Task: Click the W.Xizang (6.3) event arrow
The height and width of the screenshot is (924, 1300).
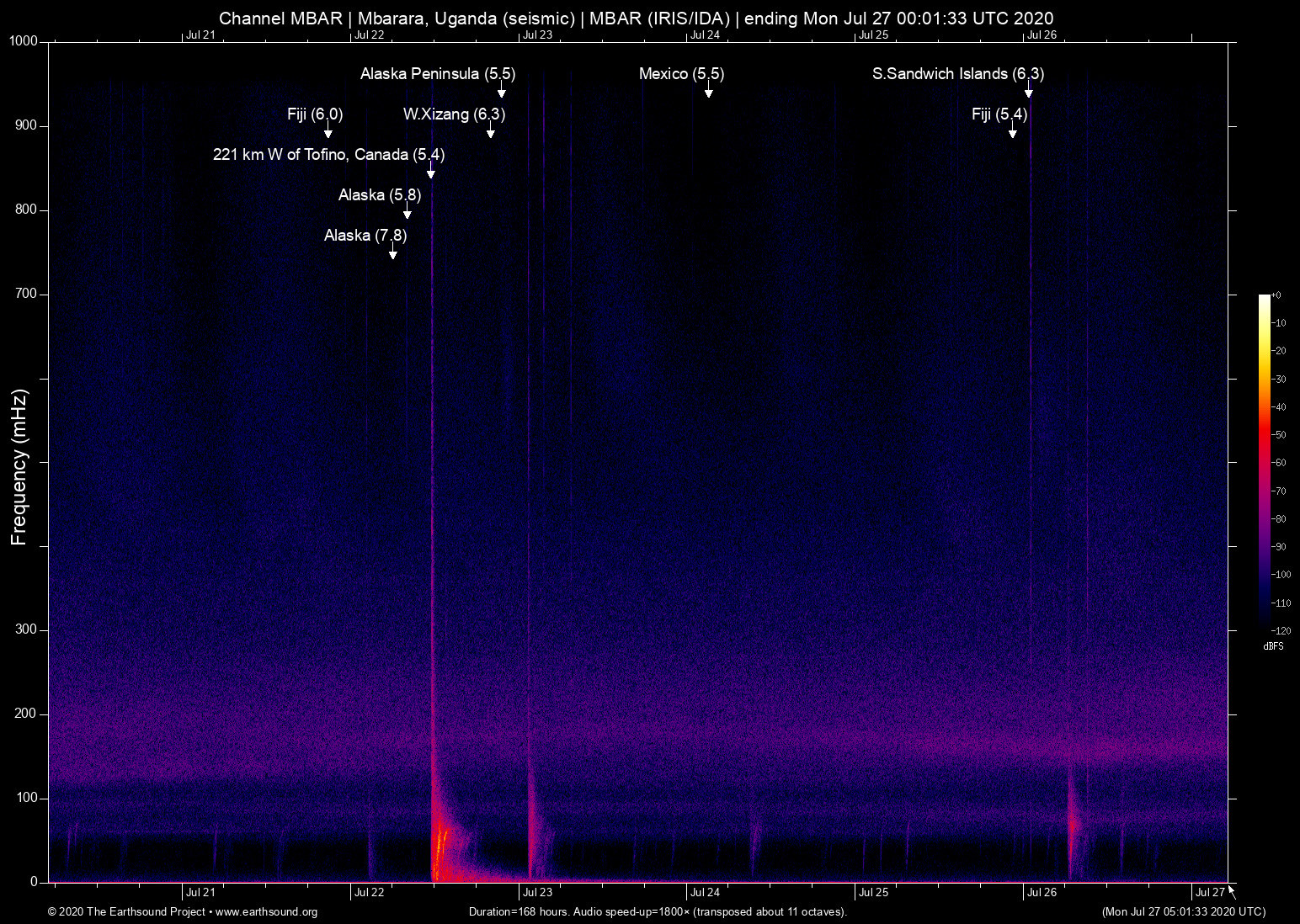Action: 491,133
